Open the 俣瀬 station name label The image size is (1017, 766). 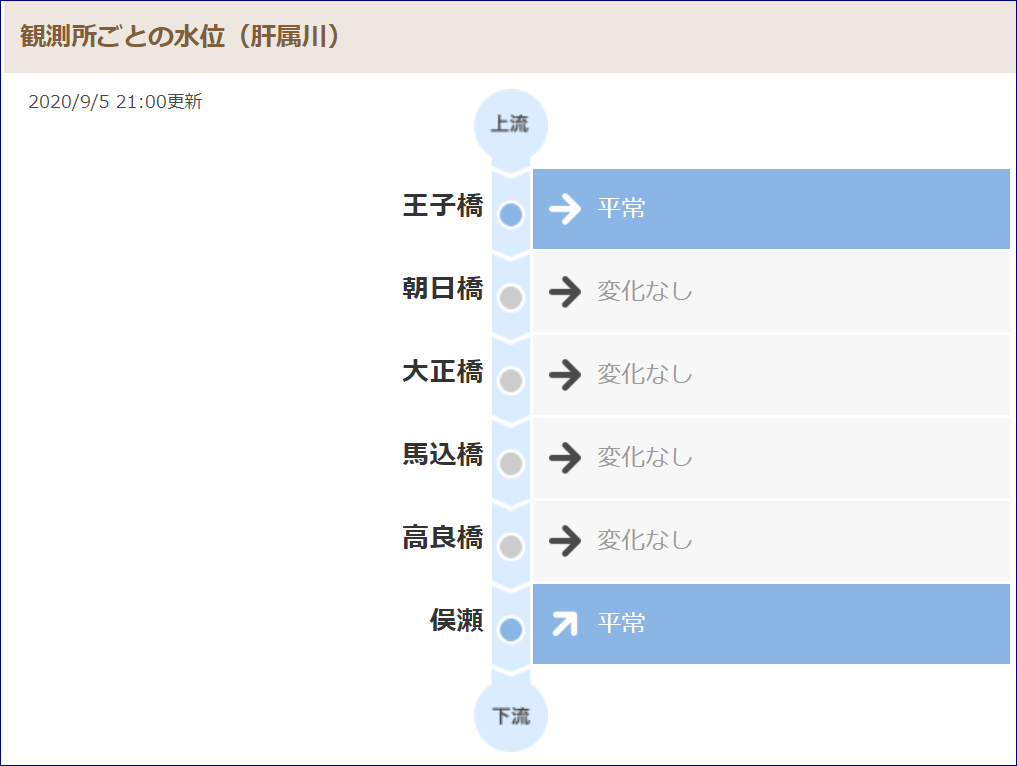pyautogui.click(x=457, y=621)
